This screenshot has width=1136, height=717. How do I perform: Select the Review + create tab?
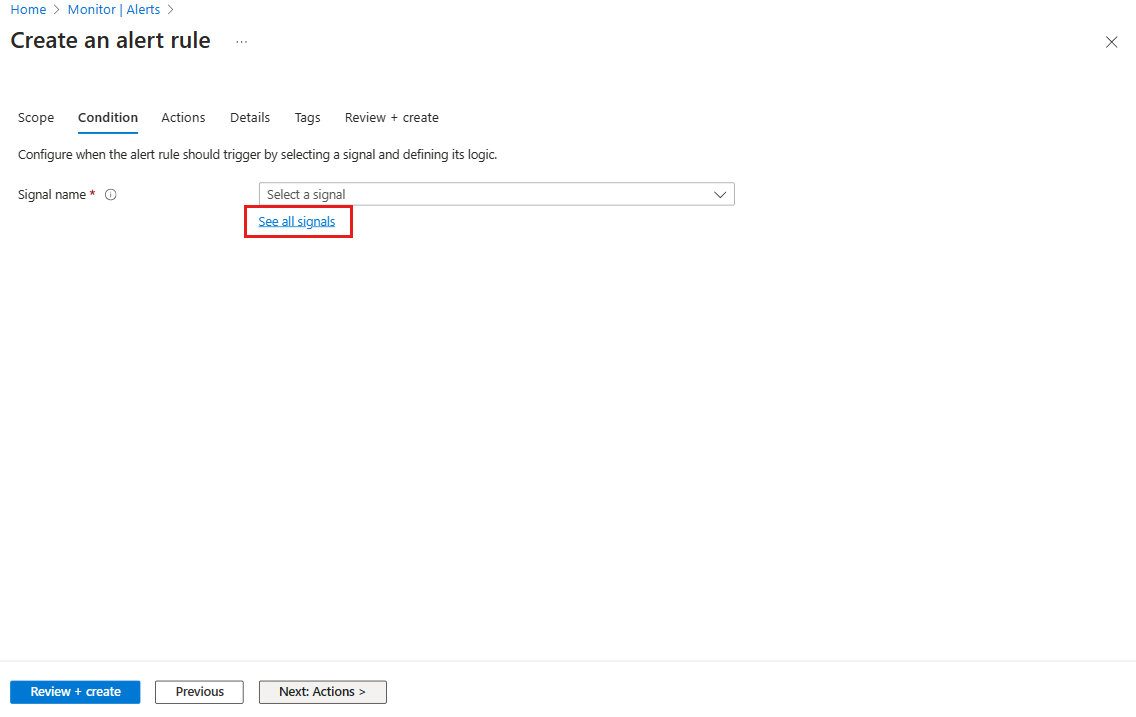[x=391, y=117]
